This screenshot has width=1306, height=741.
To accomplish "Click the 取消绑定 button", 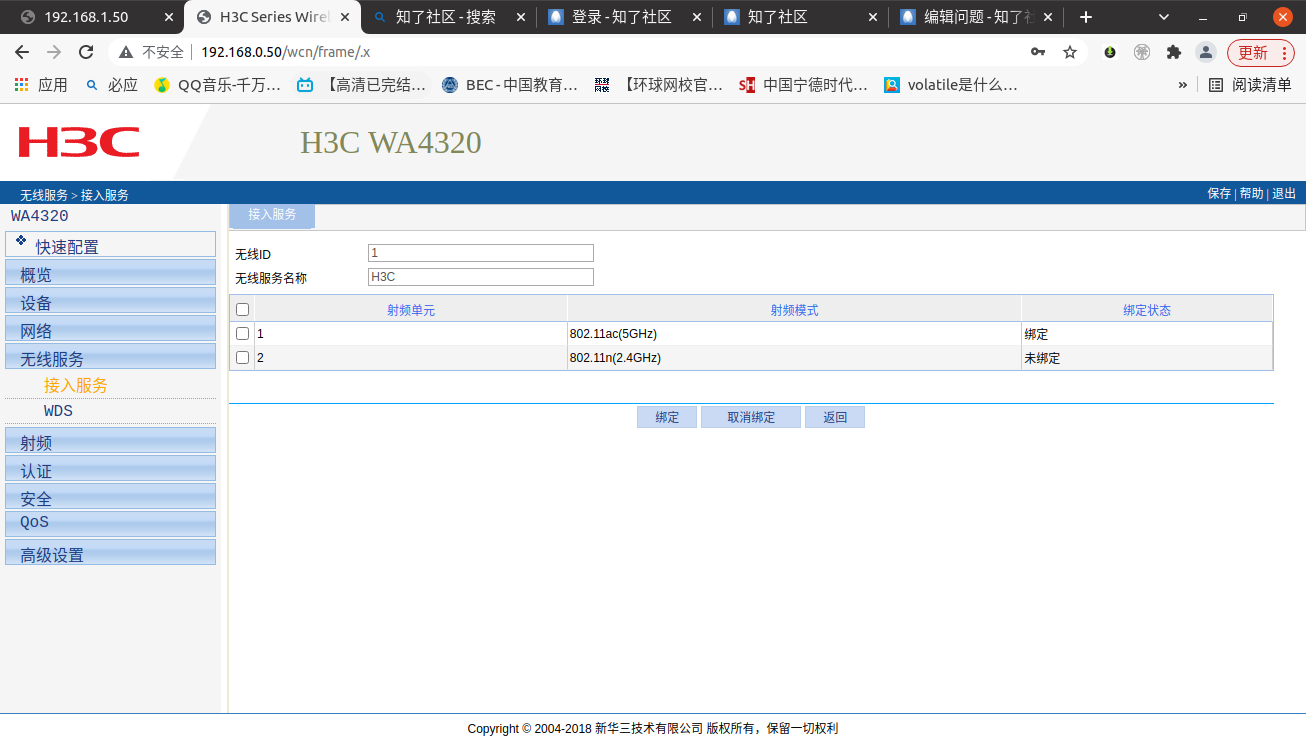I will tap(751, 417).
